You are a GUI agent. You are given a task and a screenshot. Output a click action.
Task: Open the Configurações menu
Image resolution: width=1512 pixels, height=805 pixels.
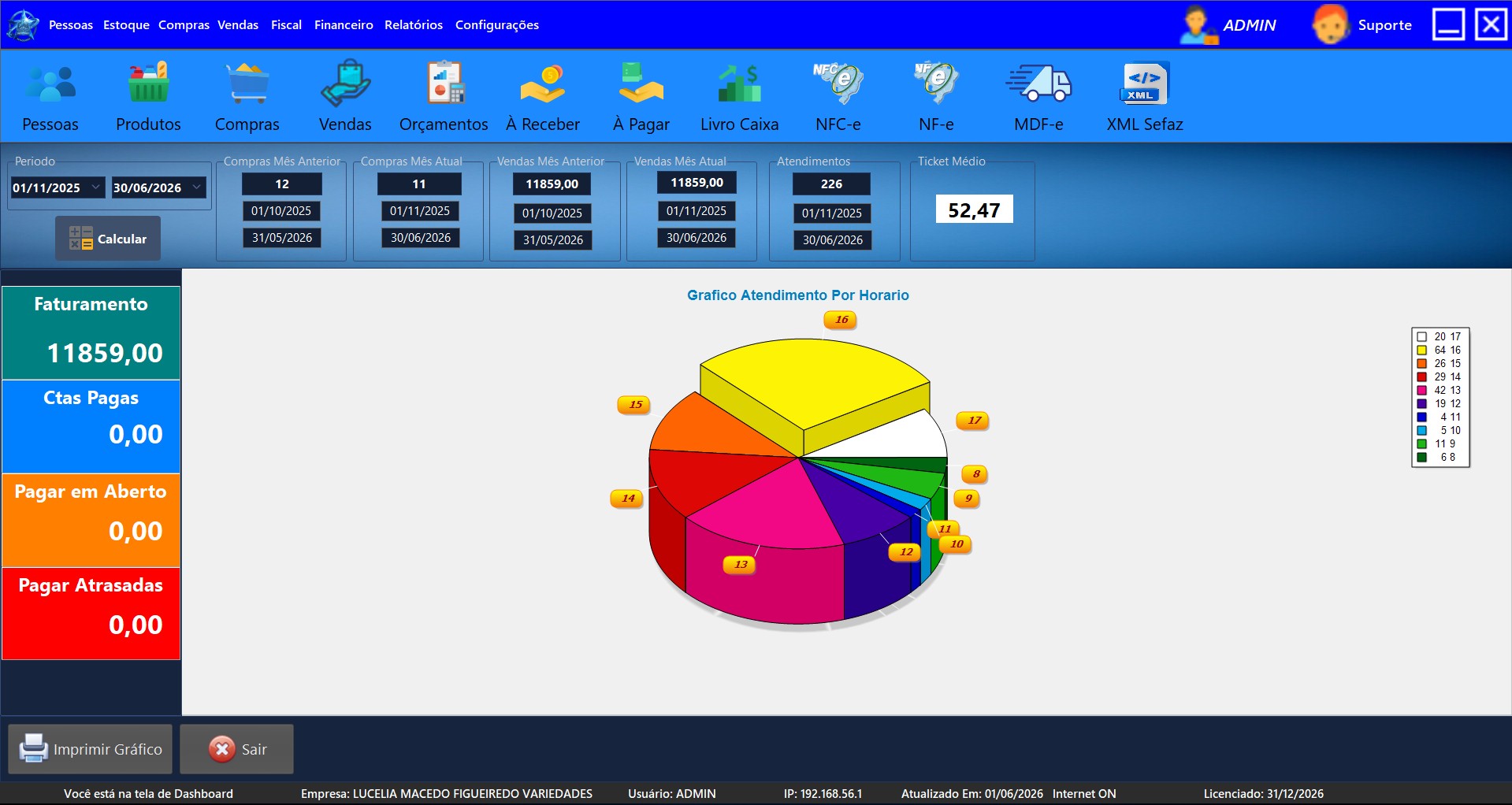point(497,25)
